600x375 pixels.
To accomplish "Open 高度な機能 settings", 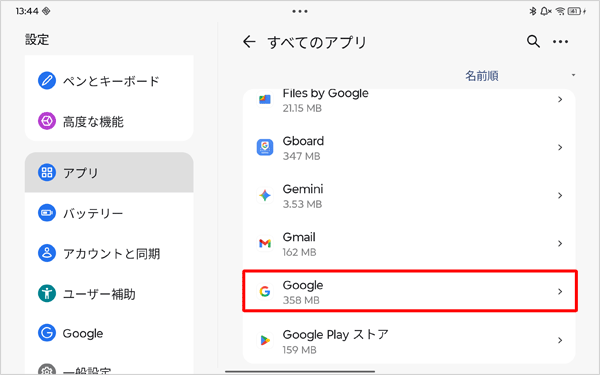I will [x=109, y=121].
